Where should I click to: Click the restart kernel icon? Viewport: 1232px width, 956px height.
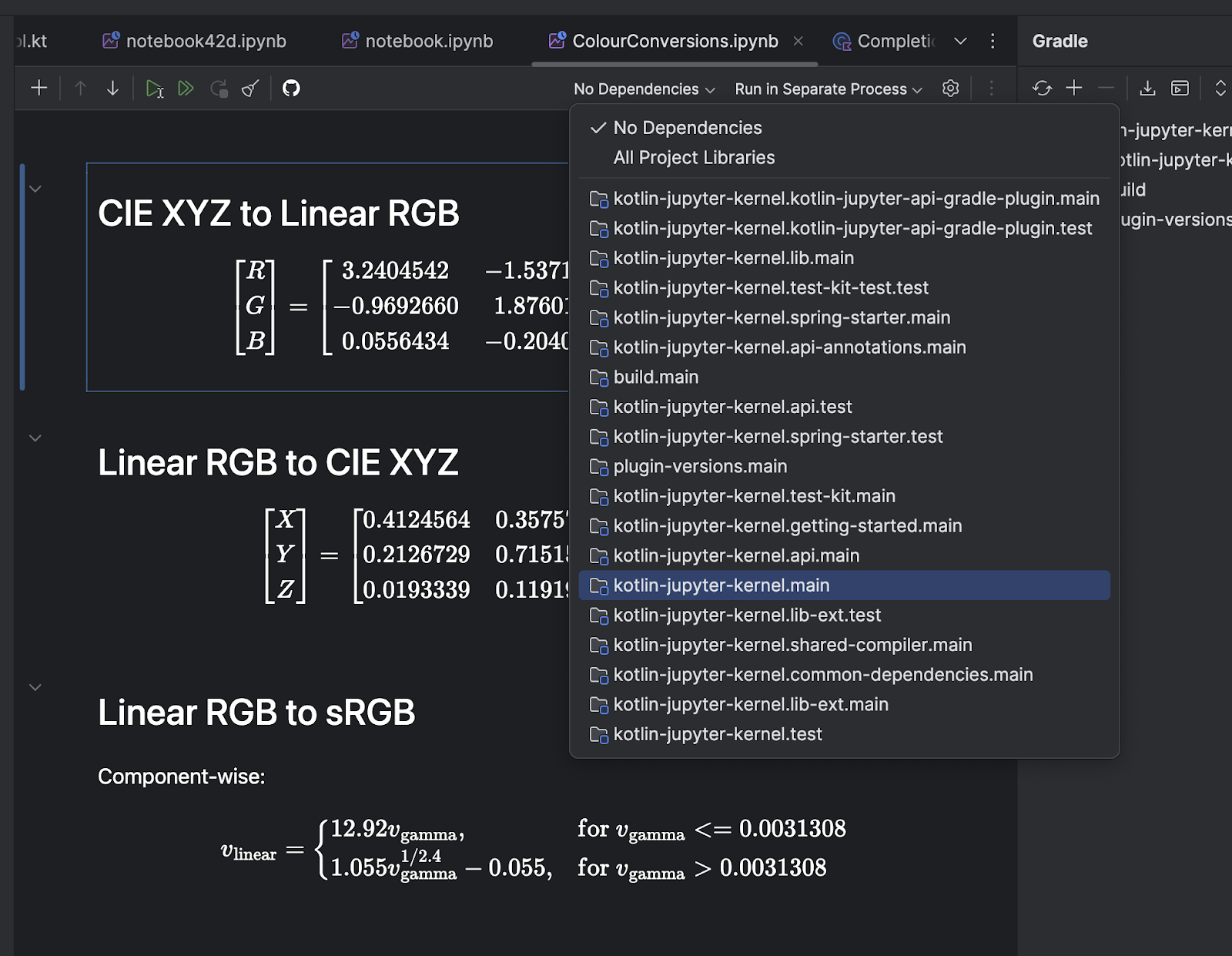219,89
